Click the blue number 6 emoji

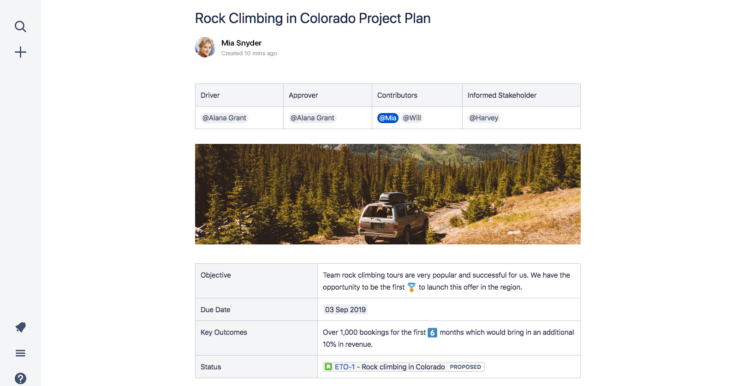pyautogui.click(x=432, y=332)
